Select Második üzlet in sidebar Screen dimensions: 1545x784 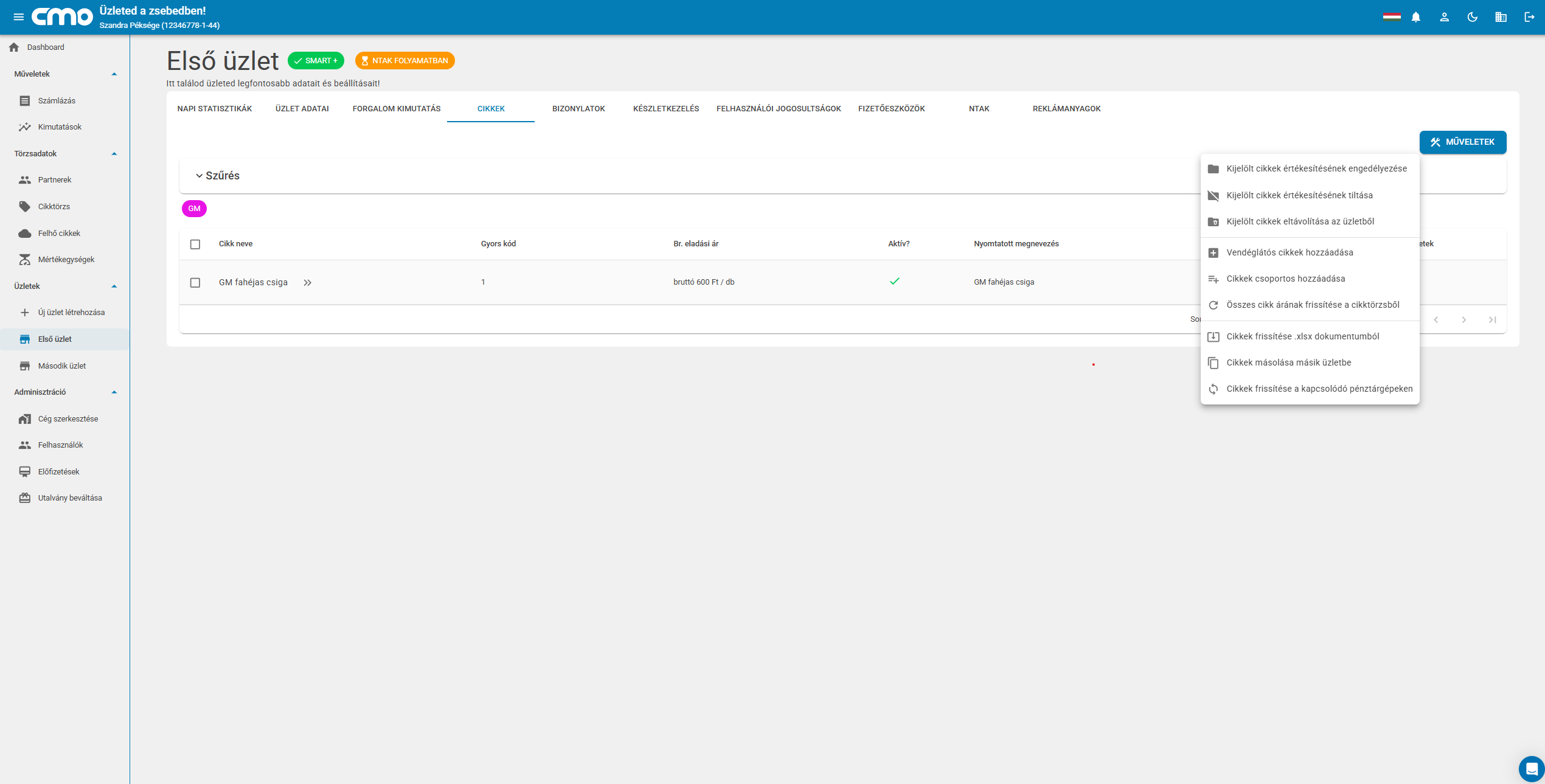[64, 366]
